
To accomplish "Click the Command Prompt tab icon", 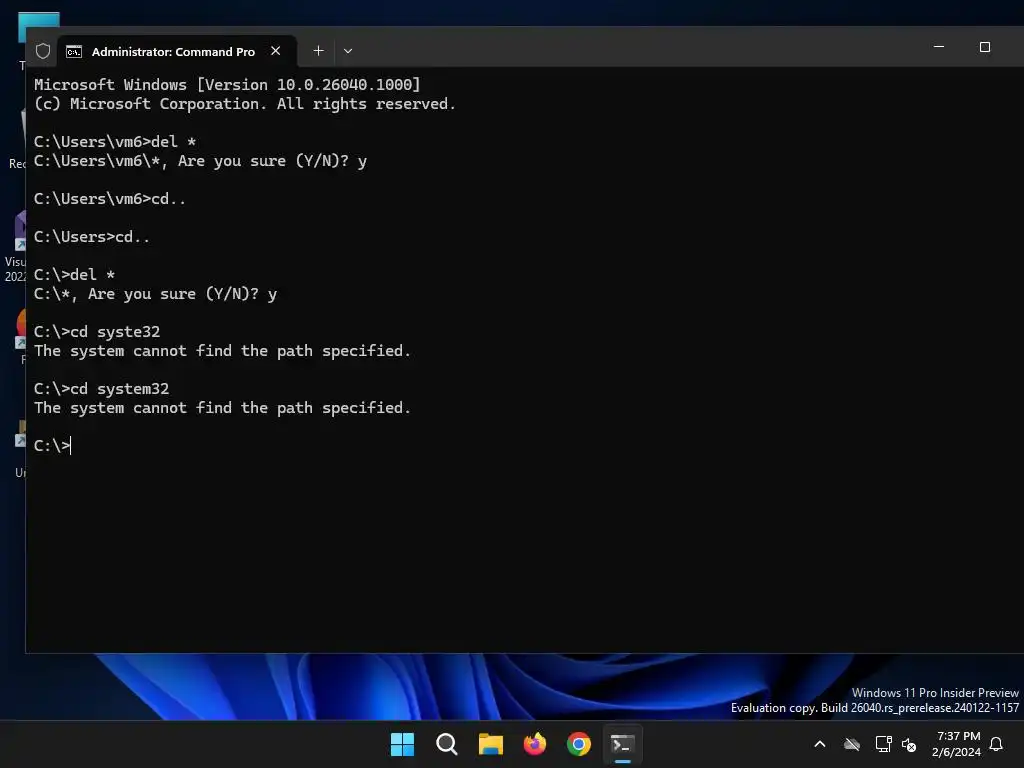I will pyautogui.click(x=74, y=52).
